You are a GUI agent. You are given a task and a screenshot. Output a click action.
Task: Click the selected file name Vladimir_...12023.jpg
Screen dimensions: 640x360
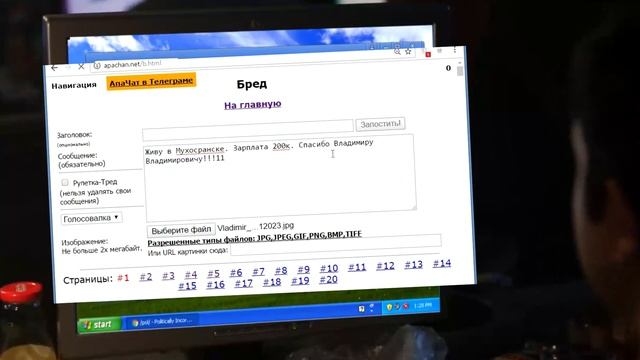tap(256, 227)
